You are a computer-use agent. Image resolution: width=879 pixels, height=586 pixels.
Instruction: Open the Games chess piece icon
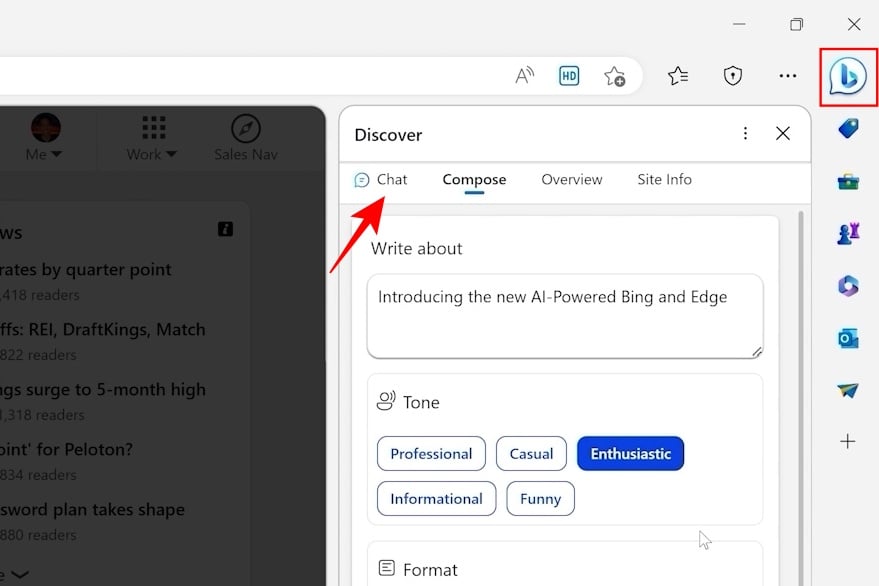[848, 233]
